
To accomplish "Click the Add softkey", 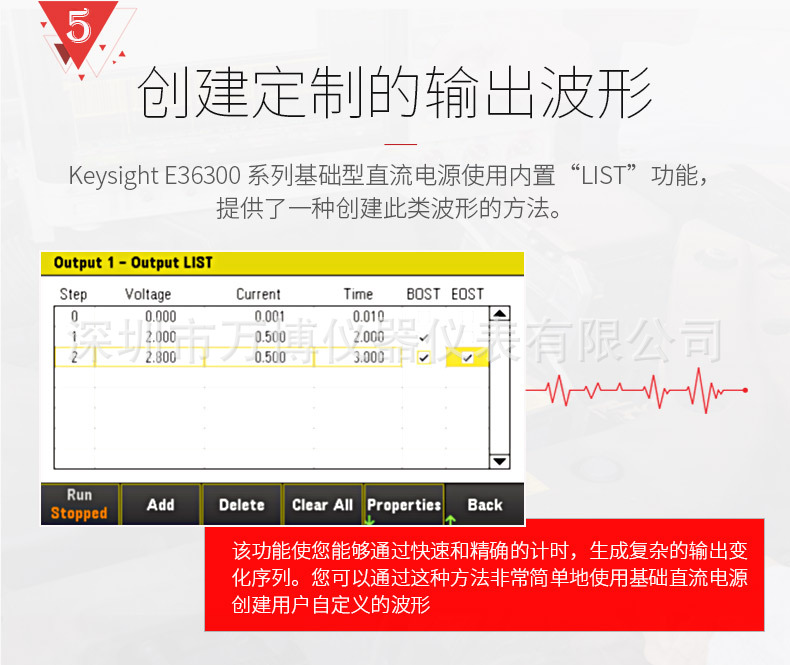I will click(161, 504).
